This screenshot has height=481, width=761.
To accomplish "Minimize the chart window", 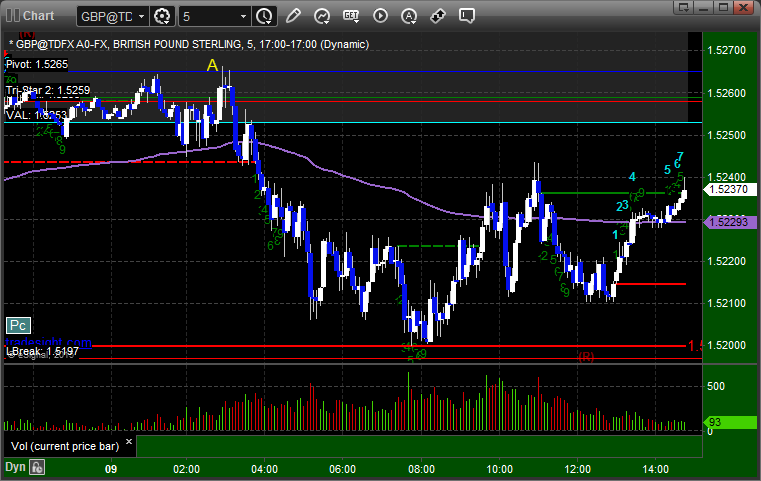I will [704, 7].
